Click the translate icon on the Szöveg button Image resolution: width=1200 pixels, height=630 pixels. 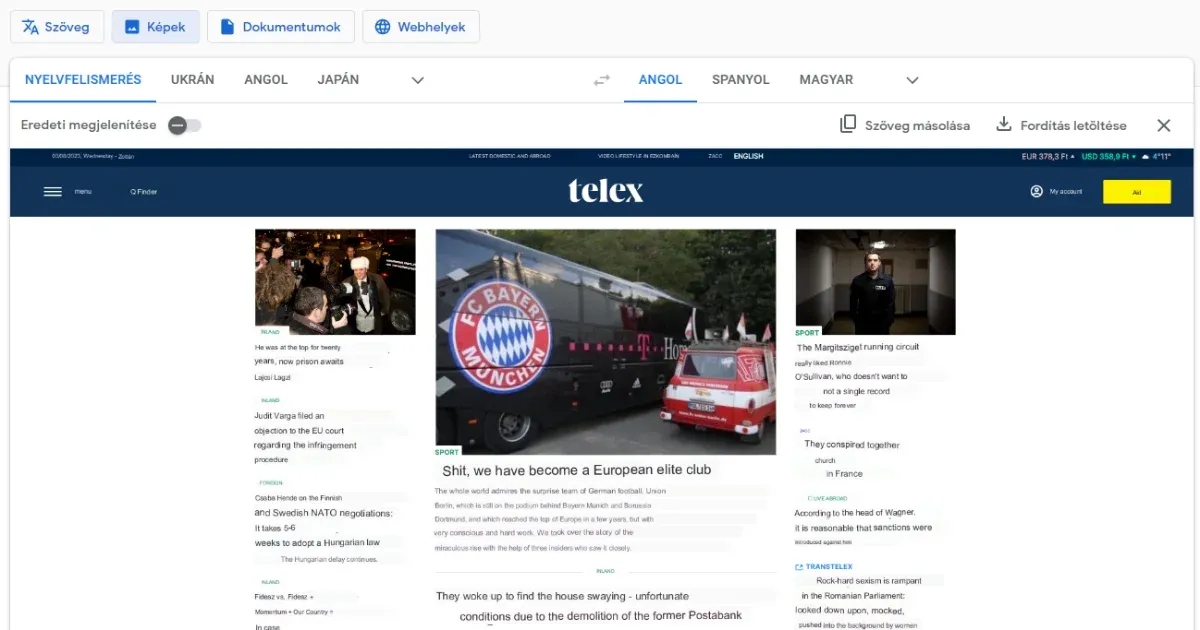pos(31,27)
